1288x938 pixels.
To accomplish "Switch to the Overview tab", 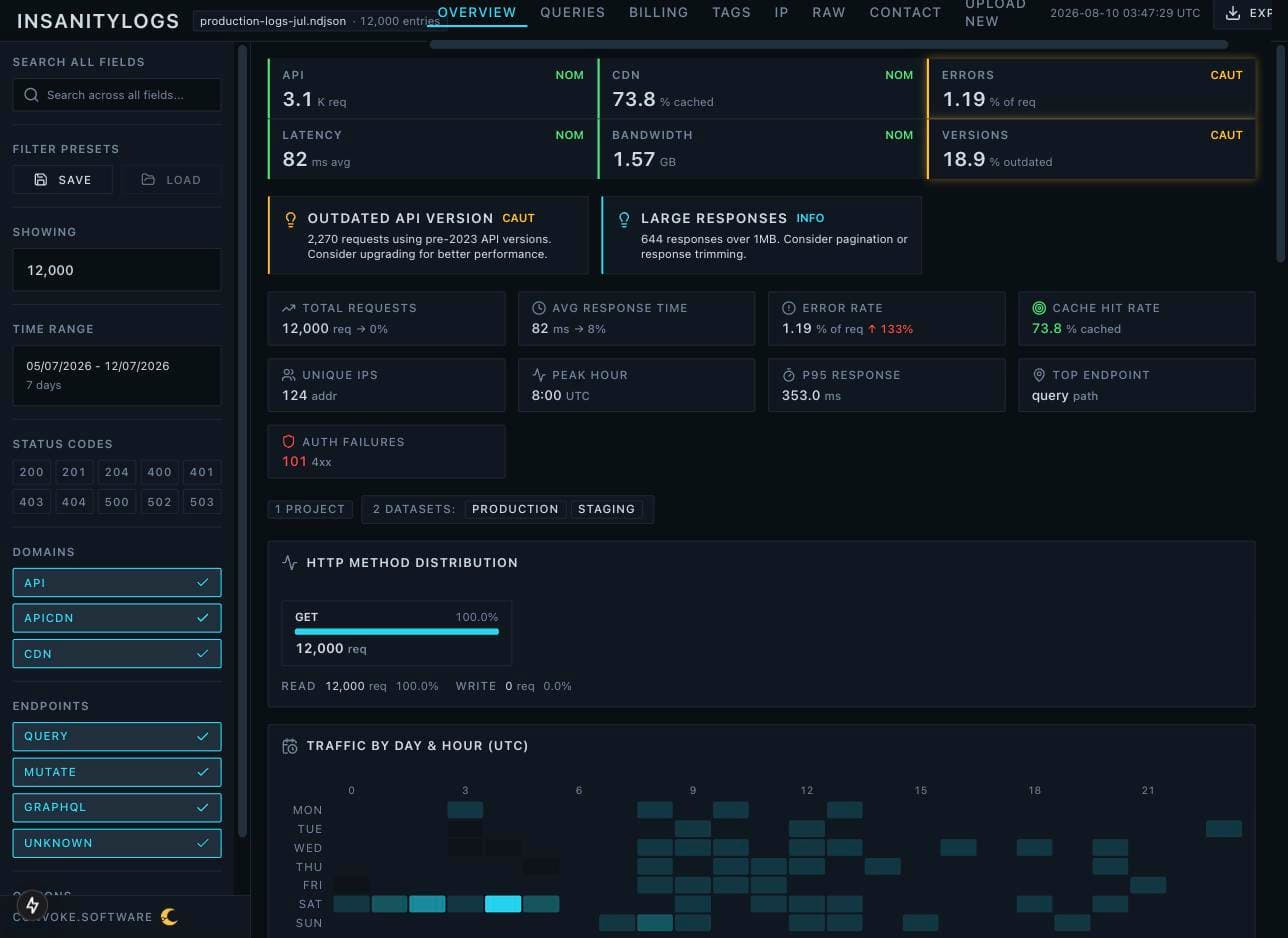I will [x=477, y=13].
